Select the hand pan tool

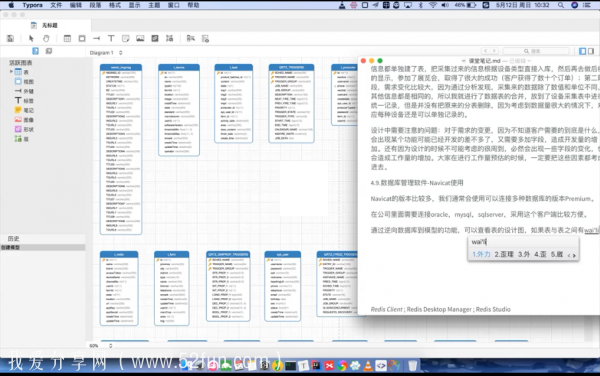point(46,38)
